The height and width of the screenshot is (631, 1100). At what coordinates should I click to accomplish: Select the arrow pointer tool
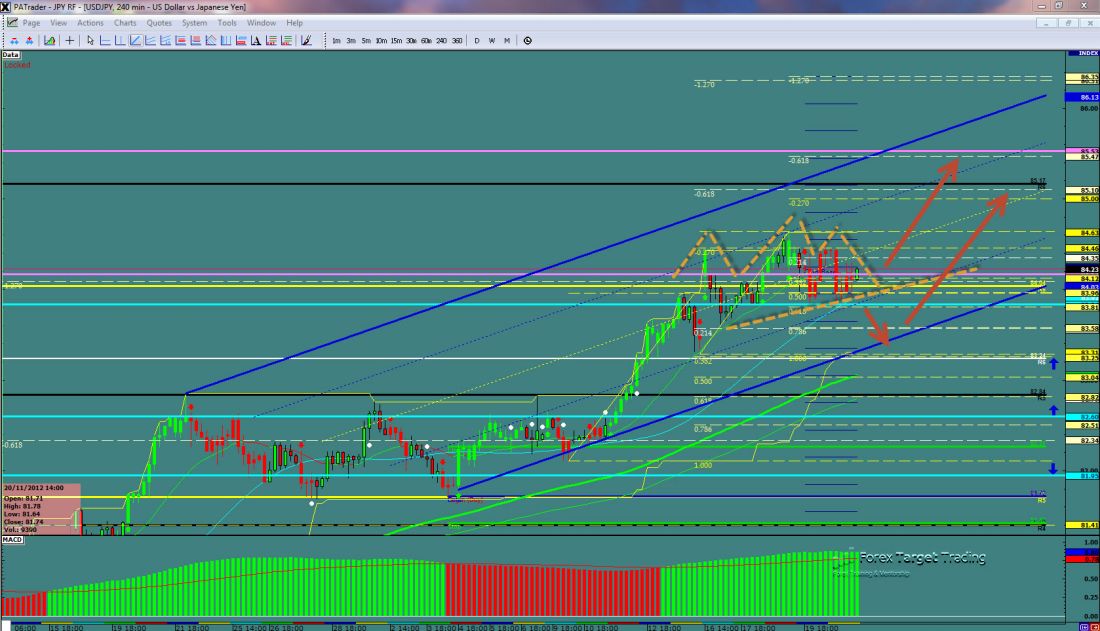[90, 41]
